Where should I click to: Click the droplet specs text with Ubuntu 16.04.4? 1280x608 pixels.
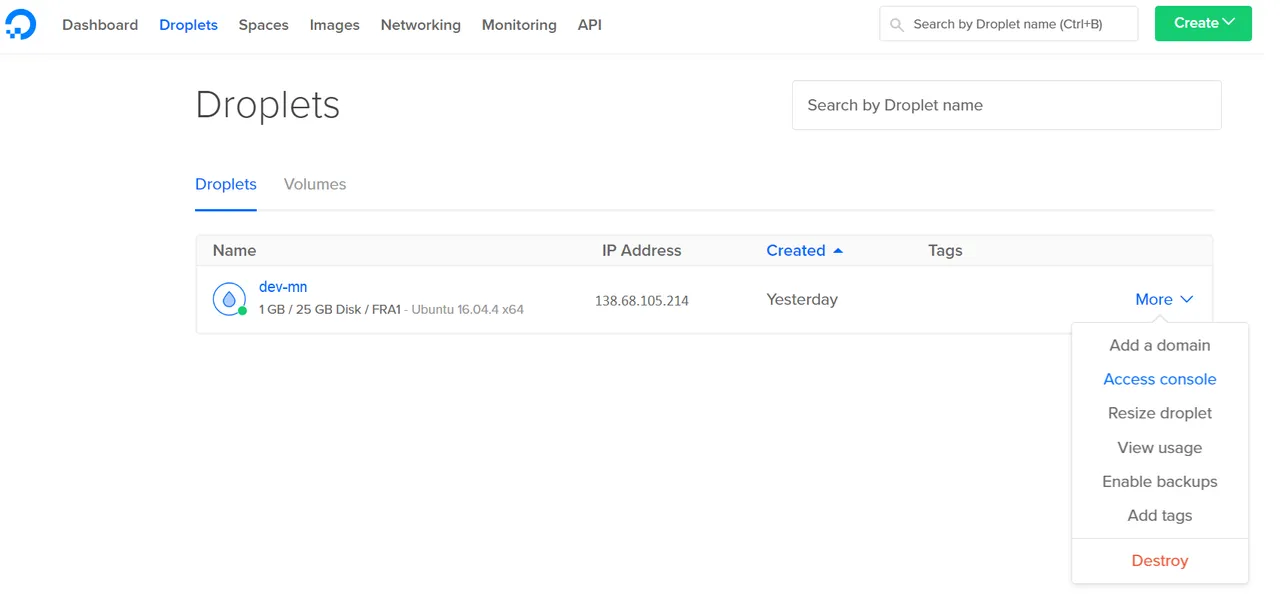point(391,310)
